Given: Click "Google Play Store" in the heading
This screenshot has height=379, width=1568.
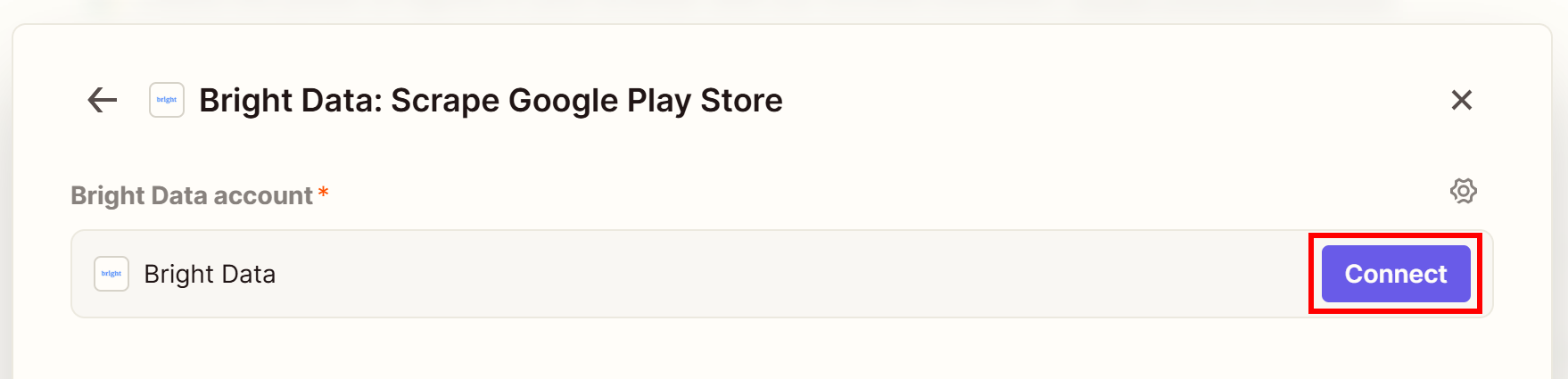Looking at the screenshot, I should 645,100.
